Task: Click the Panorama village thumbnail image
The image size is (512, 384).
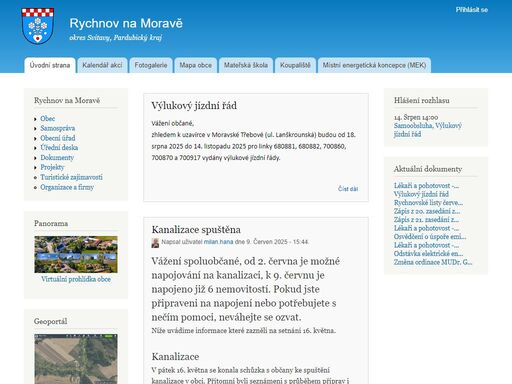Action: tap(76, 254)
